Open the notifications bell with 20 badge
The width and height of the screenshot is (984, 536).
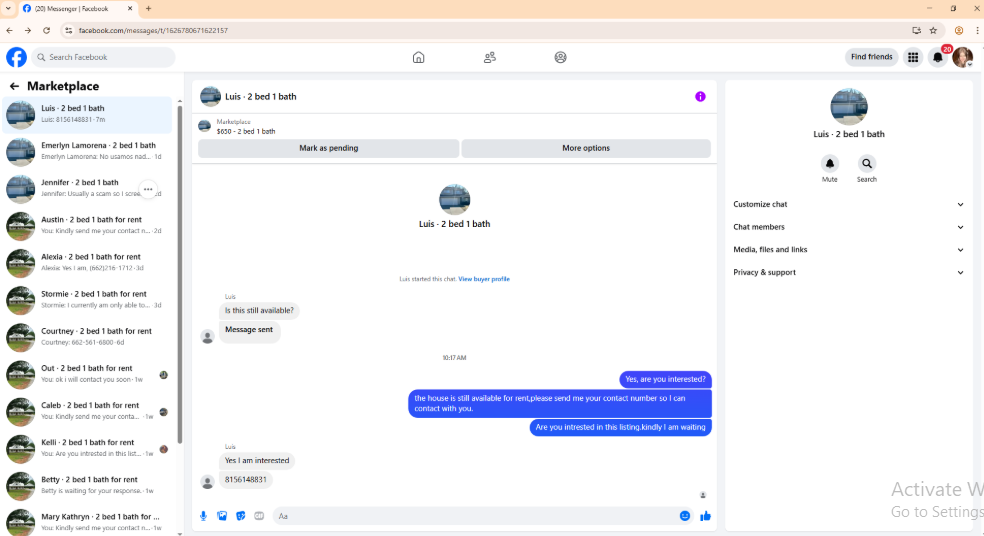point(938,57)
